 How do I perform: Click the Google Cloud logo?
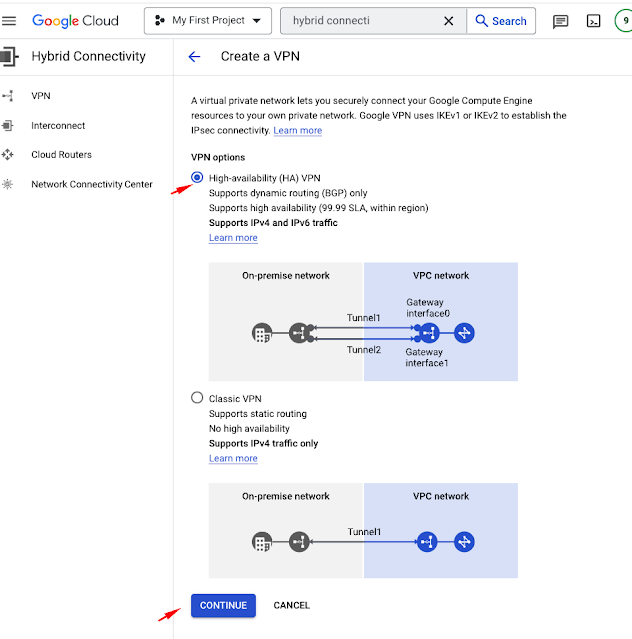[x=75, y=21]
